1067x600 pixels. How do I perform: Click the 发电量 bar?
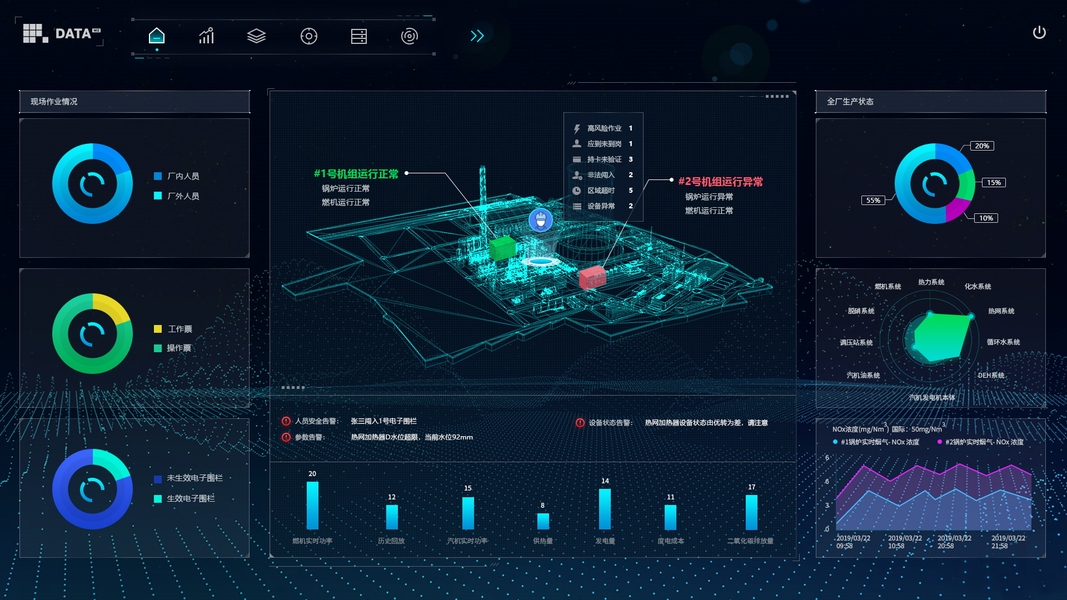point(605,509)
